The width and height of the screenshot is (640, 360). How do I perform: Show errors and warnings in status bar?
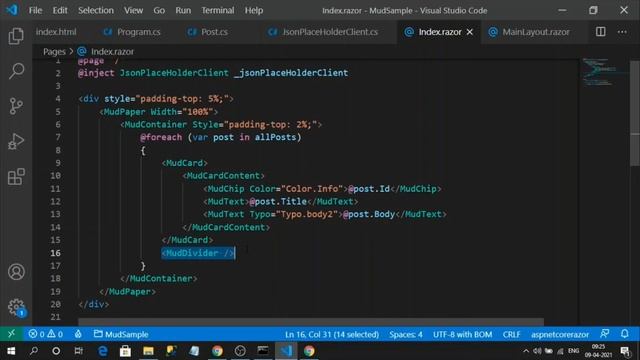[x=46, y=334]
